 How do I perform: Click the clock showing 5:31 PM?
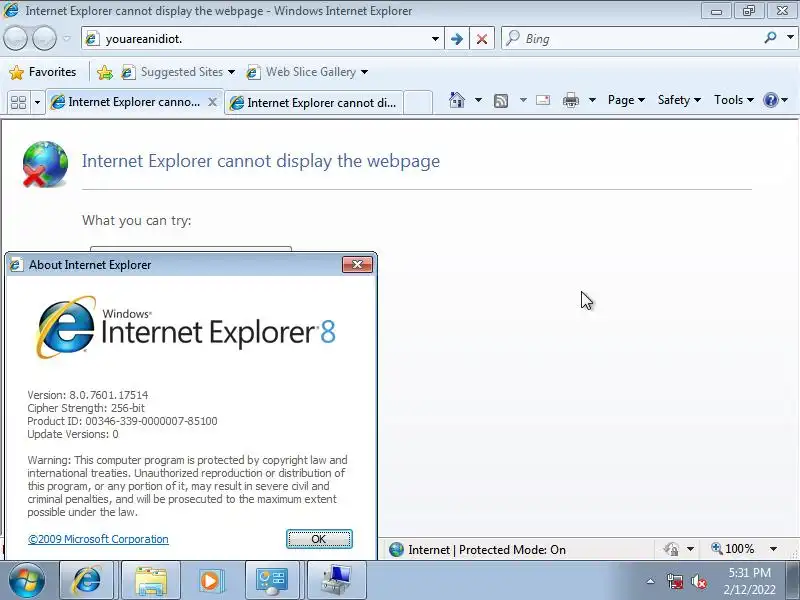point(749,572)
